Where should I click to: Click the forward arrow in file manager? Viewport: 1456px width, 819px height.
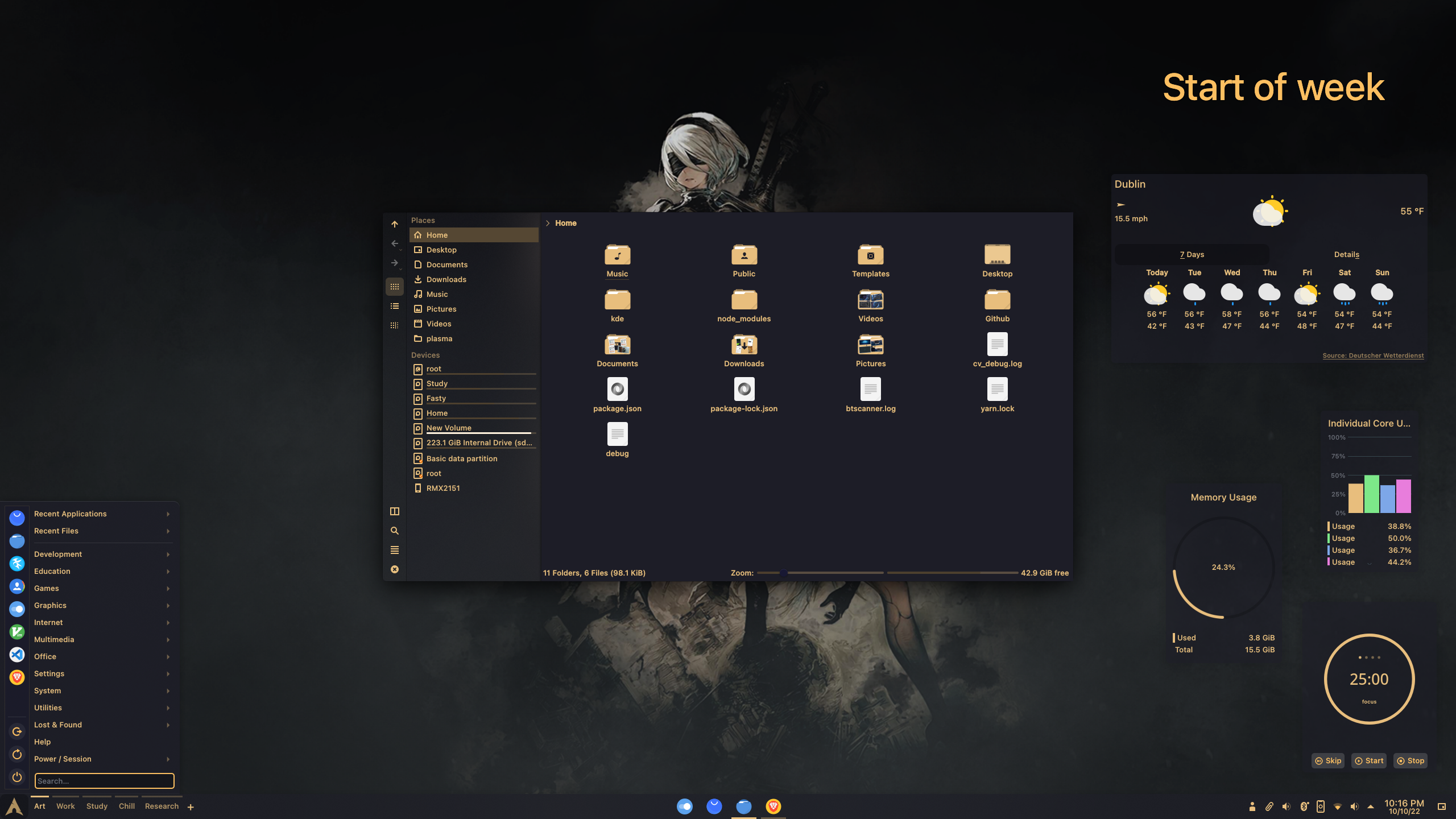click(395, 263)
